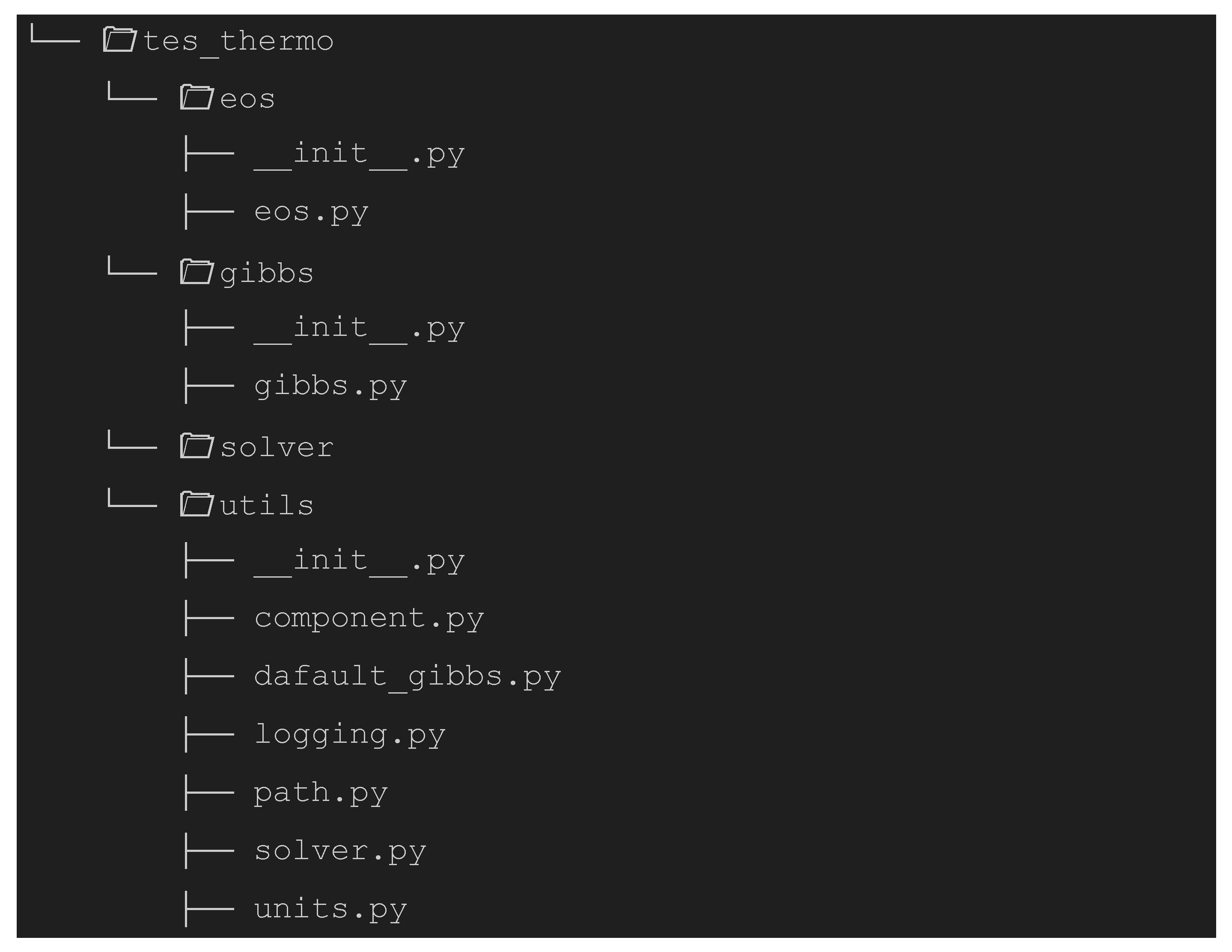This screenshot has height=952, width=1232.
Task: Open __init__.py under the eos folder
Action: [359, 154]
